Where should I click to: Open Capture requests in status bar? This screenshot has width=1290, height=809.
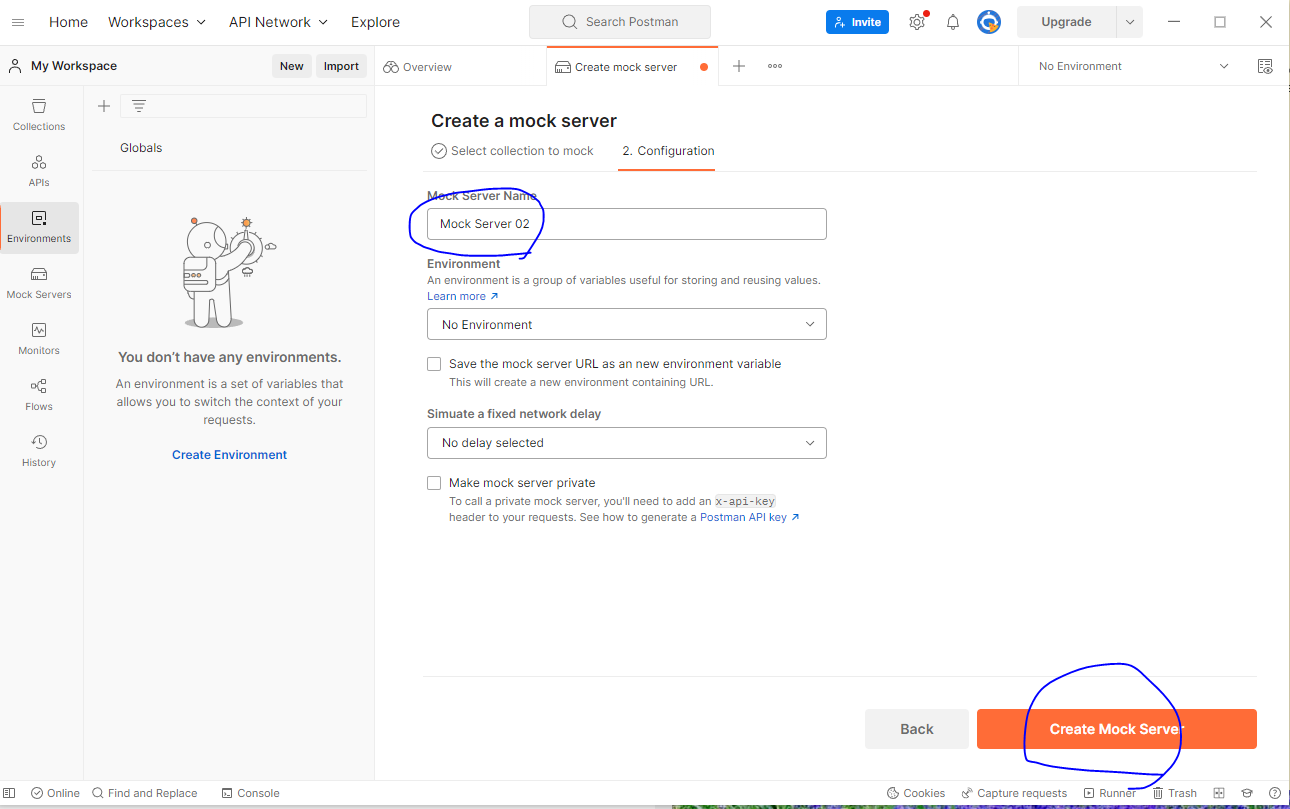pos(1014,793)
